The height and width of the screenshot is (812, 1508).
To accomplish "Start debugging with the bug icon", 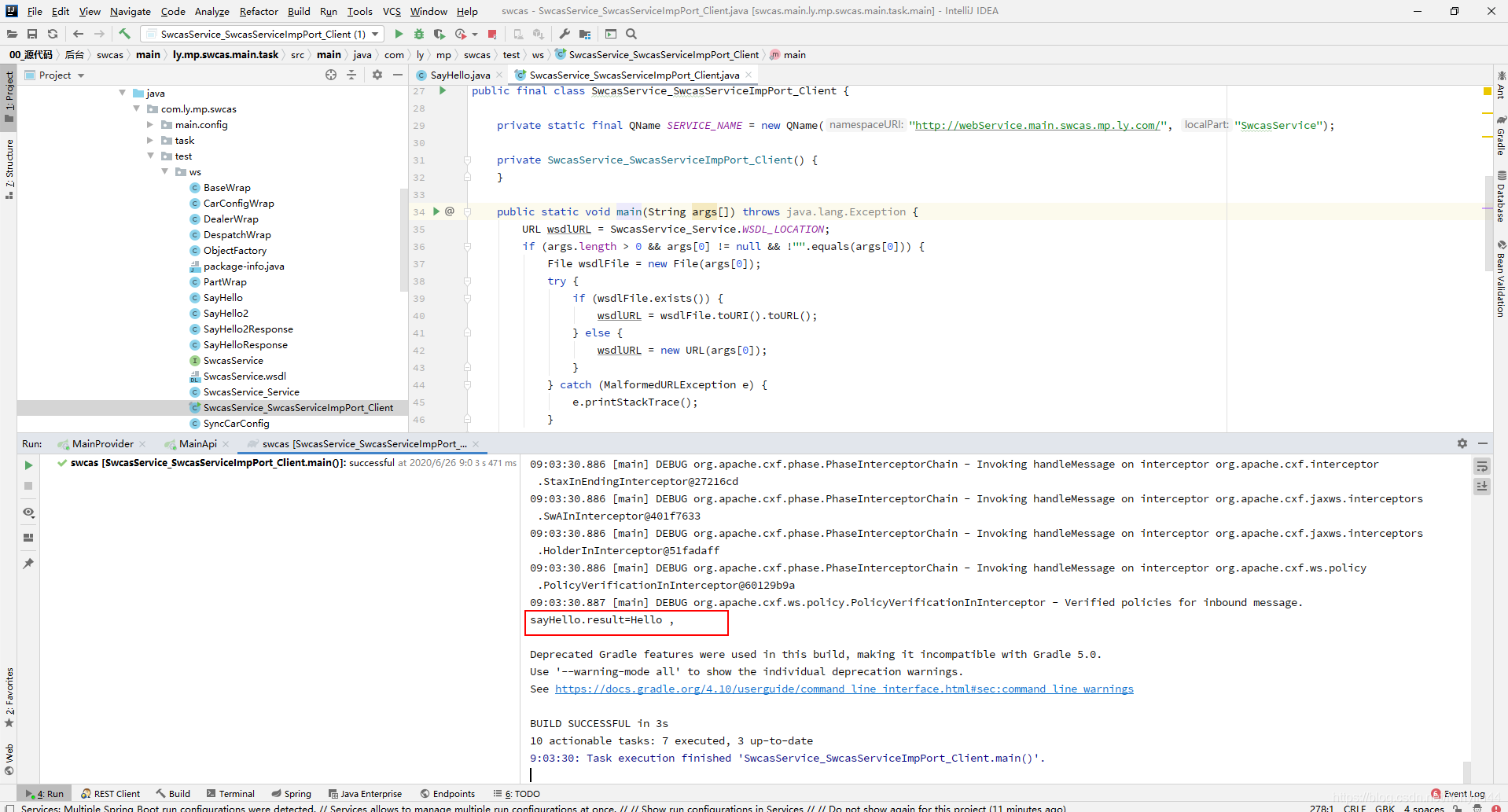I will point(419,34).
